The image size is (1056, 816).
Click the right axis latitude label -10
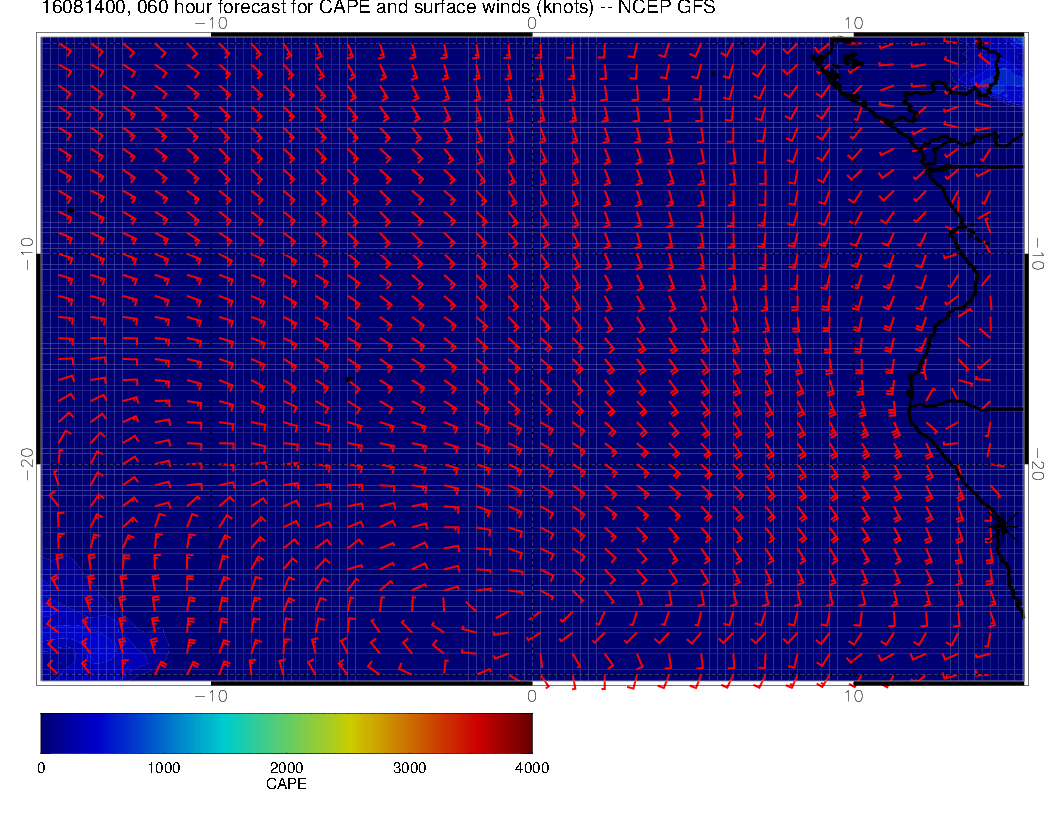[1041, 254]
